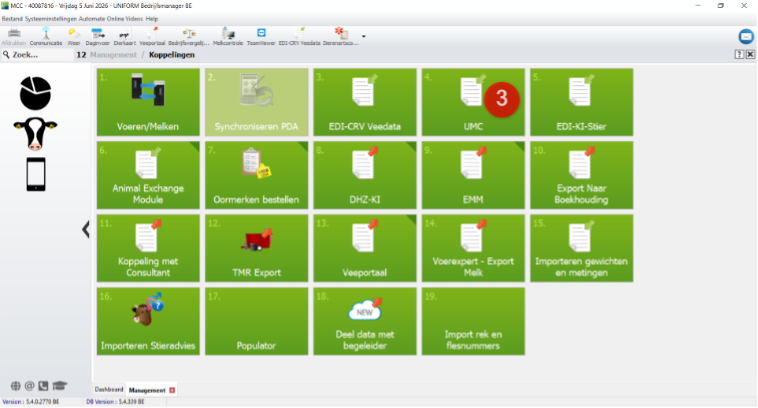Screen dimensions: 758x408
Task: Open EDI-CRV Veedata from the toolbar
Action: point(299,37)
